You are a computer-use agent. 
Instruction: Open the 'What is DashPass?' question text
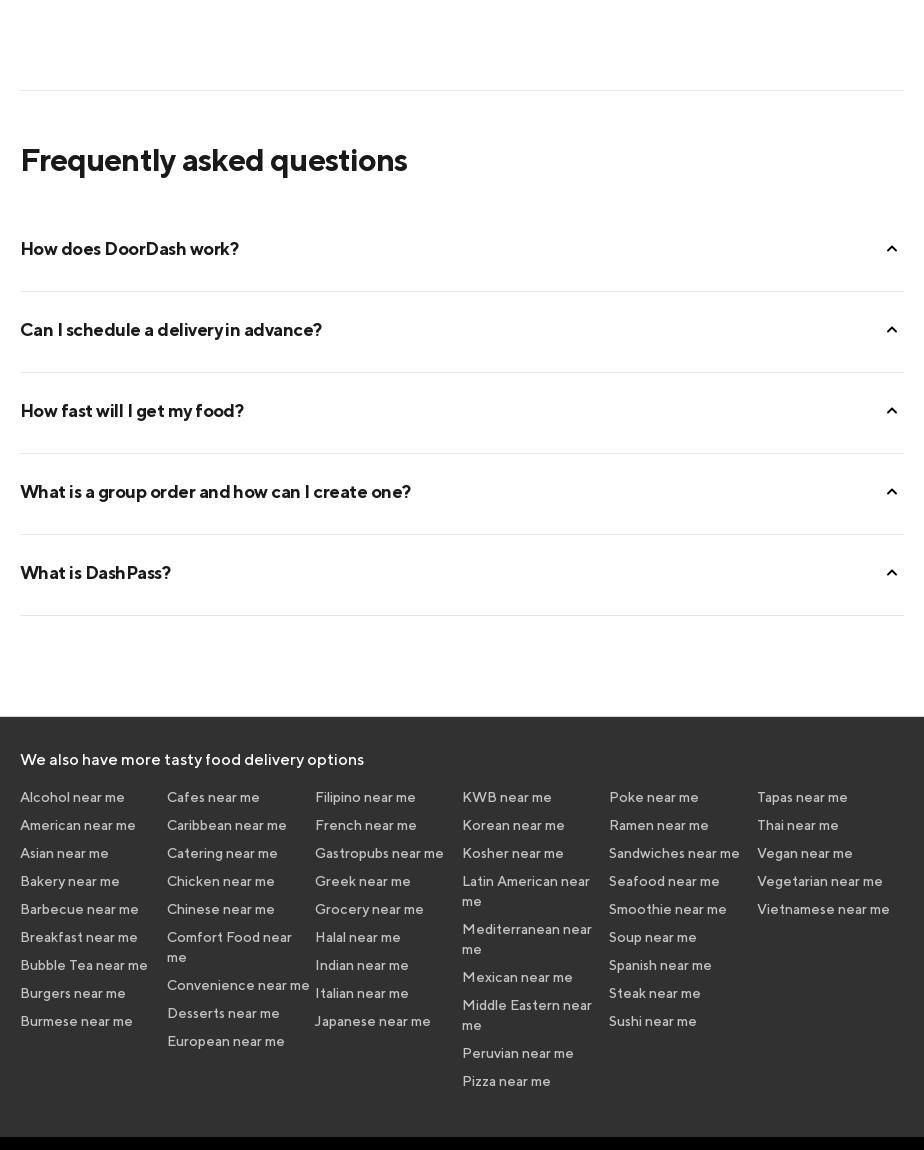click(96, 573)
